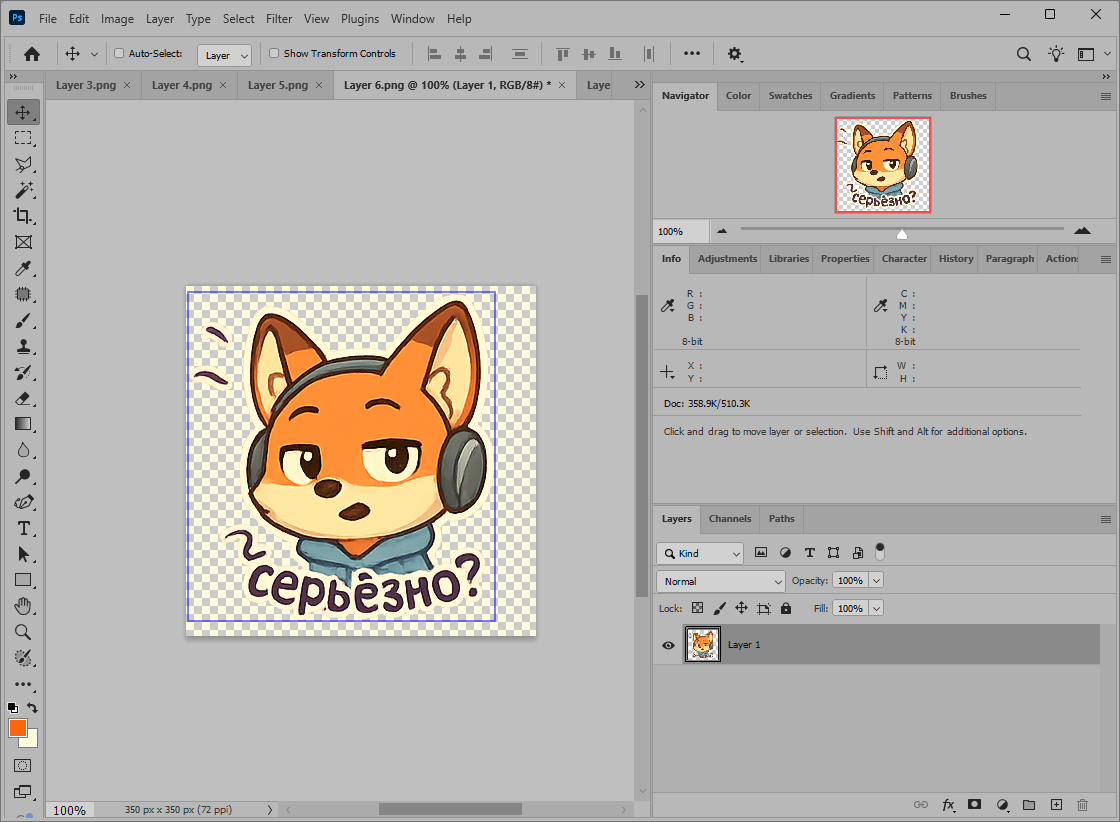Activate the Eraser tool
Image resolution: width=1120 pixels, height=822 pixels.
pyautogui.click(x=23, y=398)
